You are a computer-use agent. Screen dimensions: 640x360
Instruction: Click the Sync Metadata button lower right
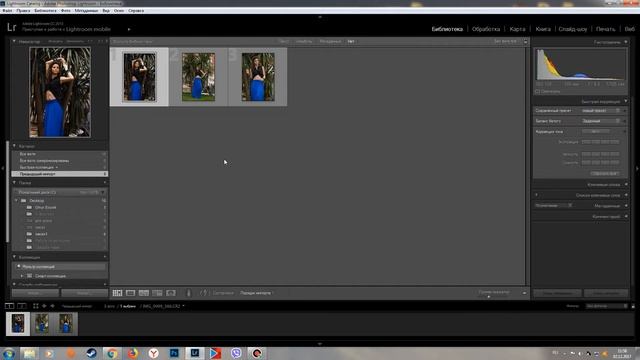(x=557, y=293)
